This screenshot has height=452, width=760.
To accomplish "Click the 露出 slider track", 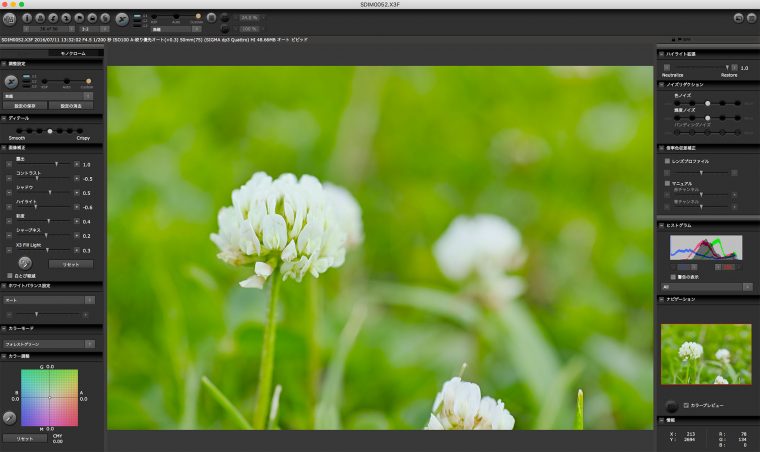I will click(x=43, y=165).
